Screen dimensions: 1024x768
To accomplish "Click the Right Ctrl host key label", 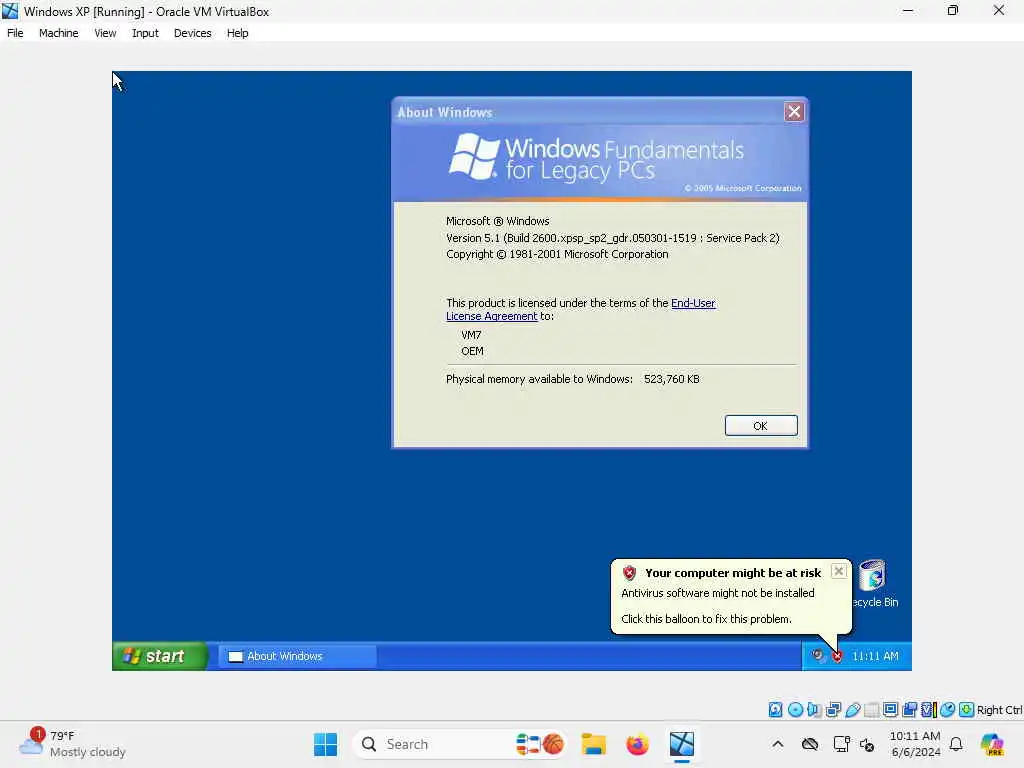I will (999, 710).
